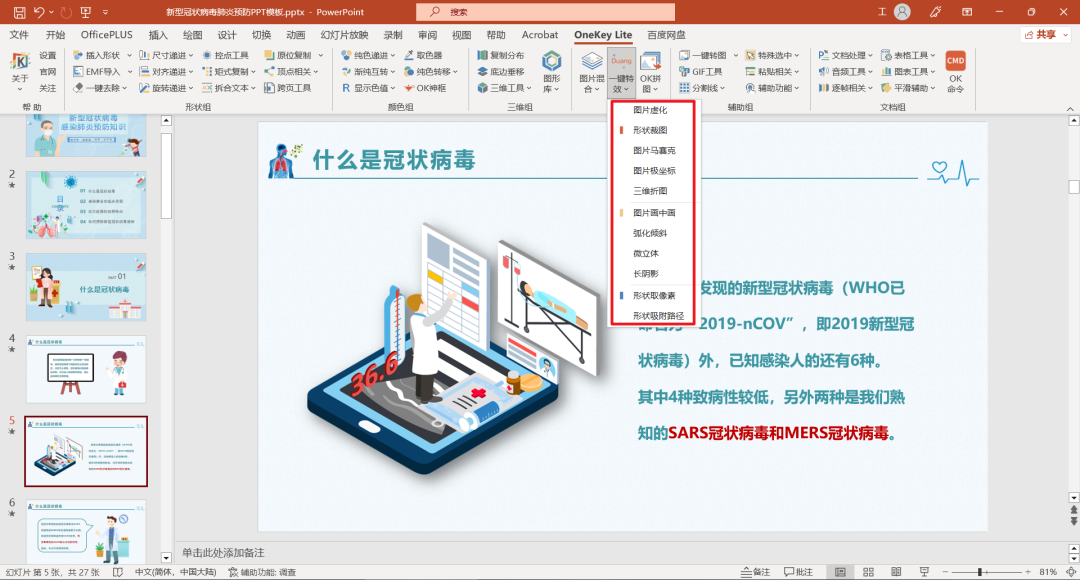Click the fit slide to window icon

1071,572
